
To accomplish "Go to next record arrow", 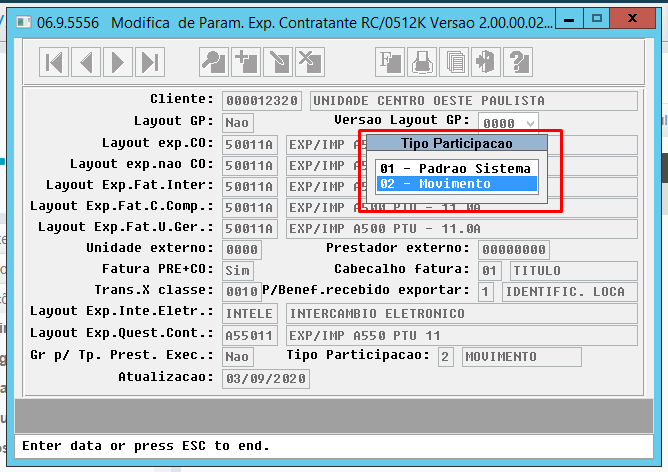I will pyautogui.click(x=118, y=62).
